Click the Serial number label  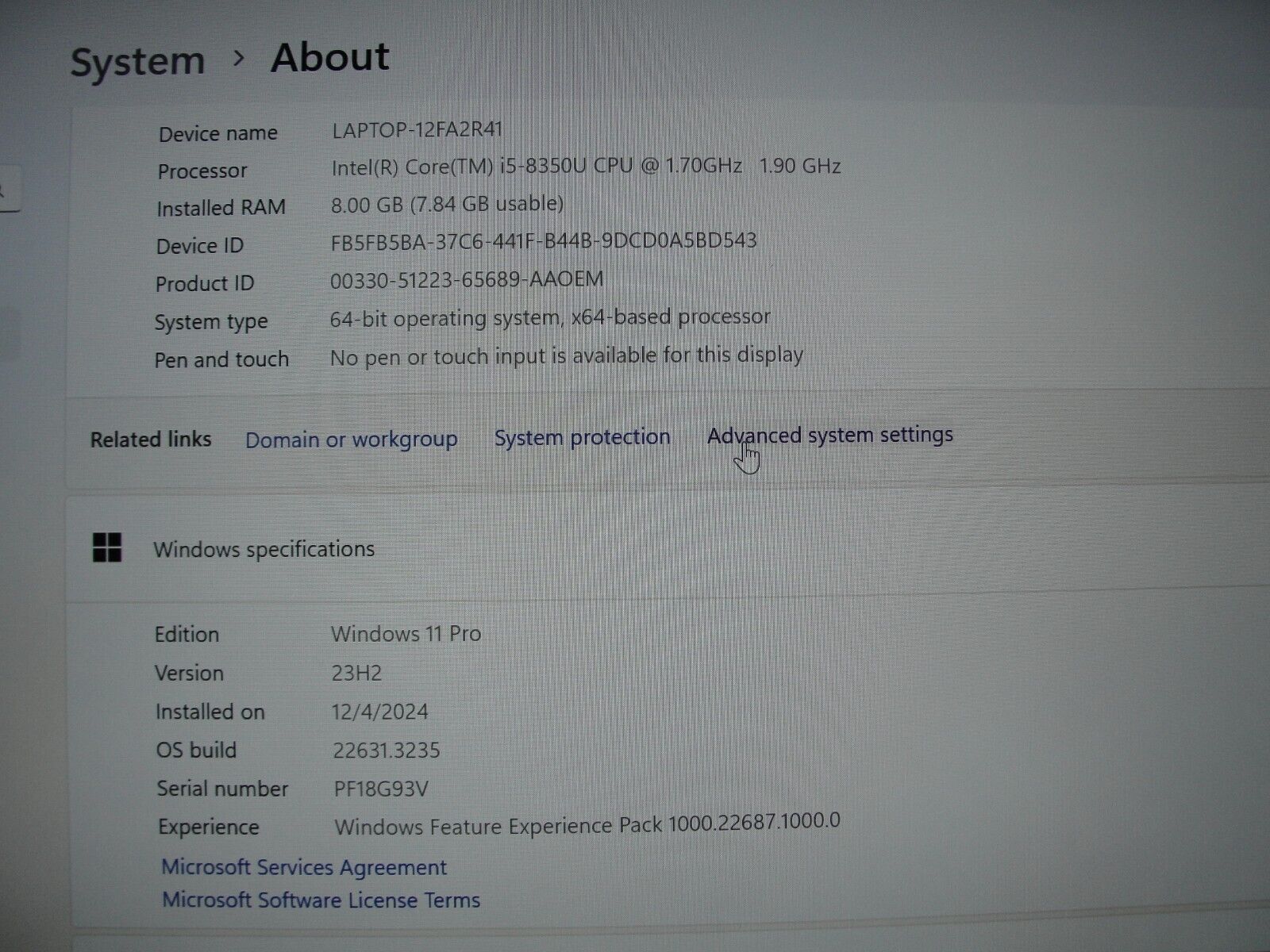[222, 789]
